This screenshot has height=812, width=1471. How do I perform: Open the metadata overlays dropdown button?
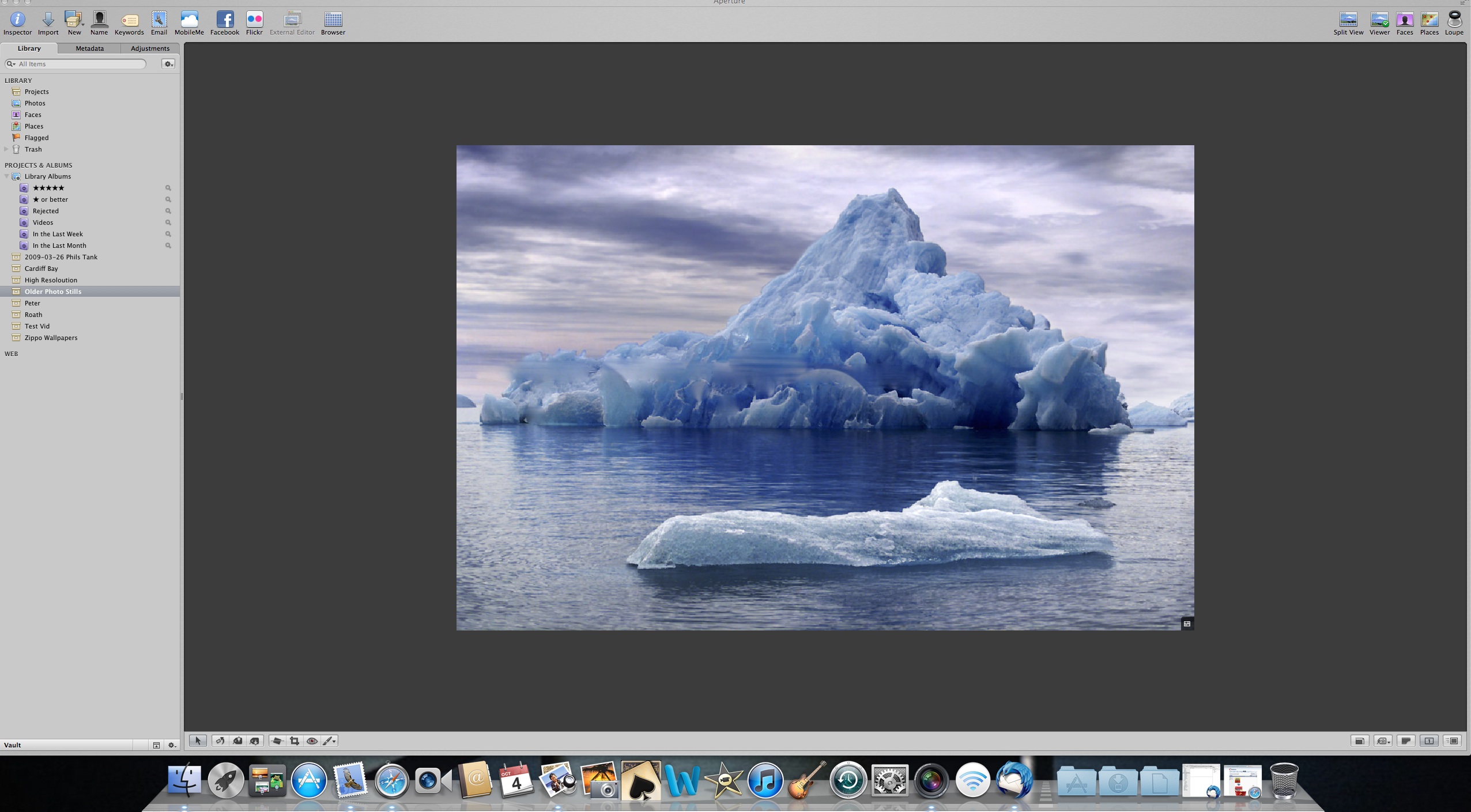1383,741
